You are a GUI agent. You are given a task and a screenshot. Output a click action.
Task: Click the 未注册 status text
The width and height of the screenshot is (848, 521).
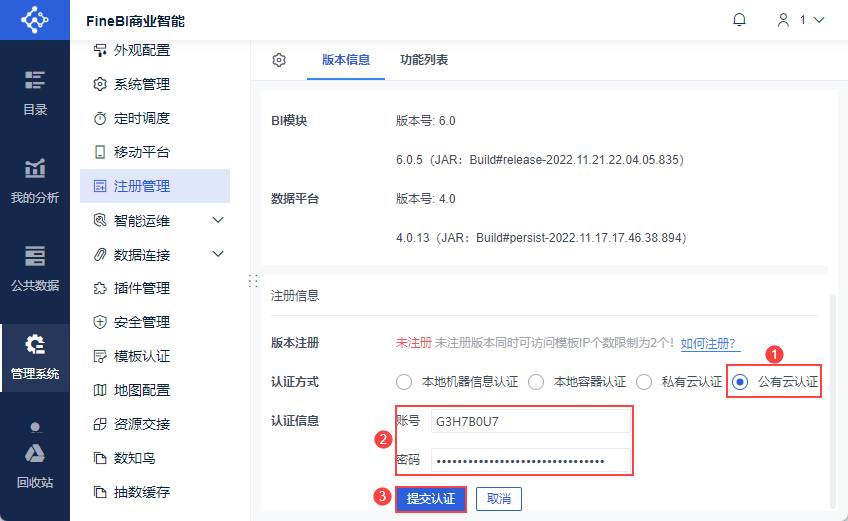coord(414,343)
